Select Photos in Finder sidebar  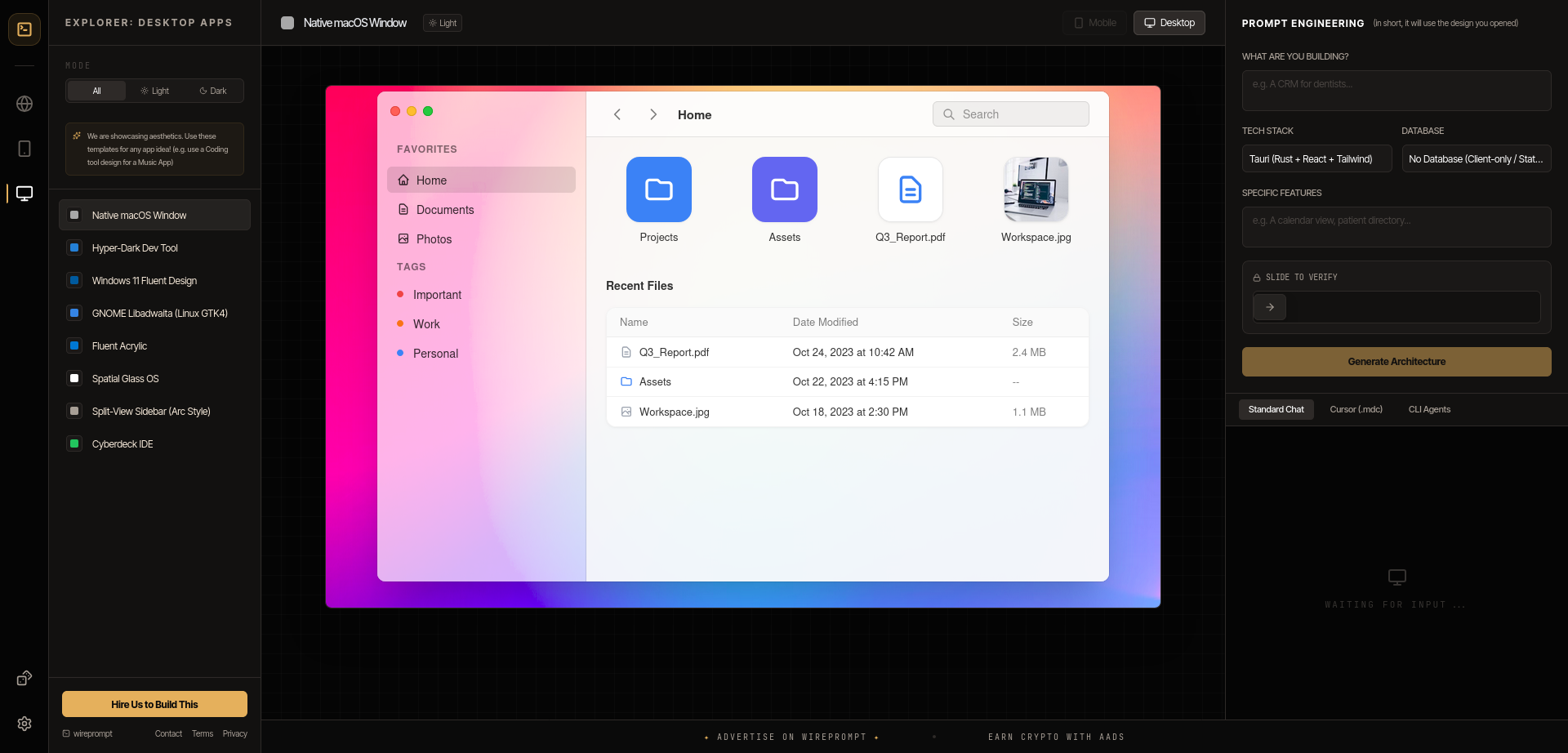pyautogui.click(x=481, y=238)
